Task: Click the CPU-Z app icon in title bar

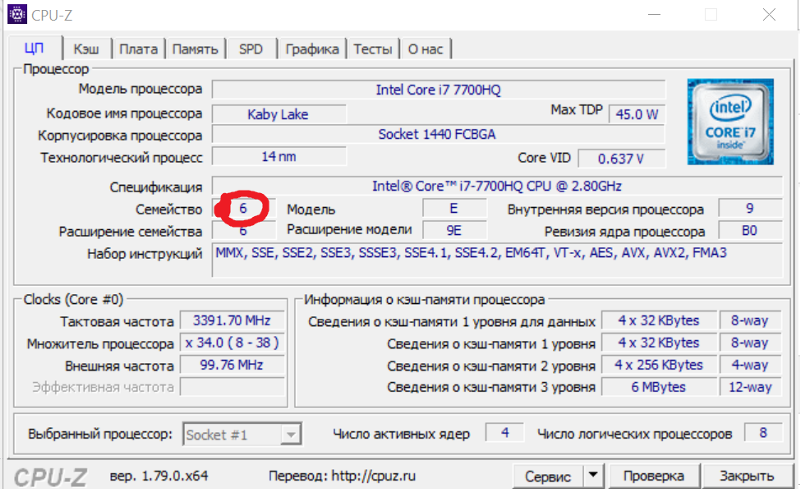Action: pyautogui.click(x=17, y=14)
